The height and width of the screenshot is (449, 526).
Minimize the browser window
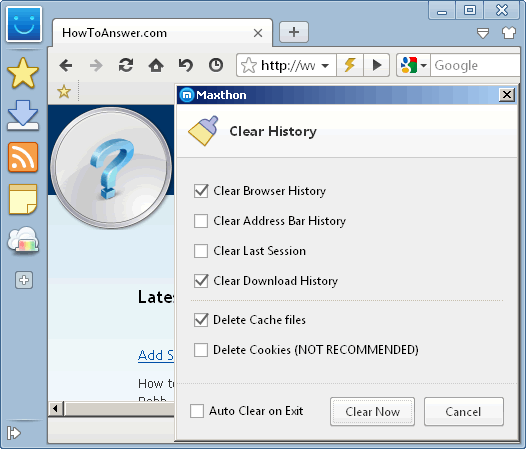pos(442,11)
